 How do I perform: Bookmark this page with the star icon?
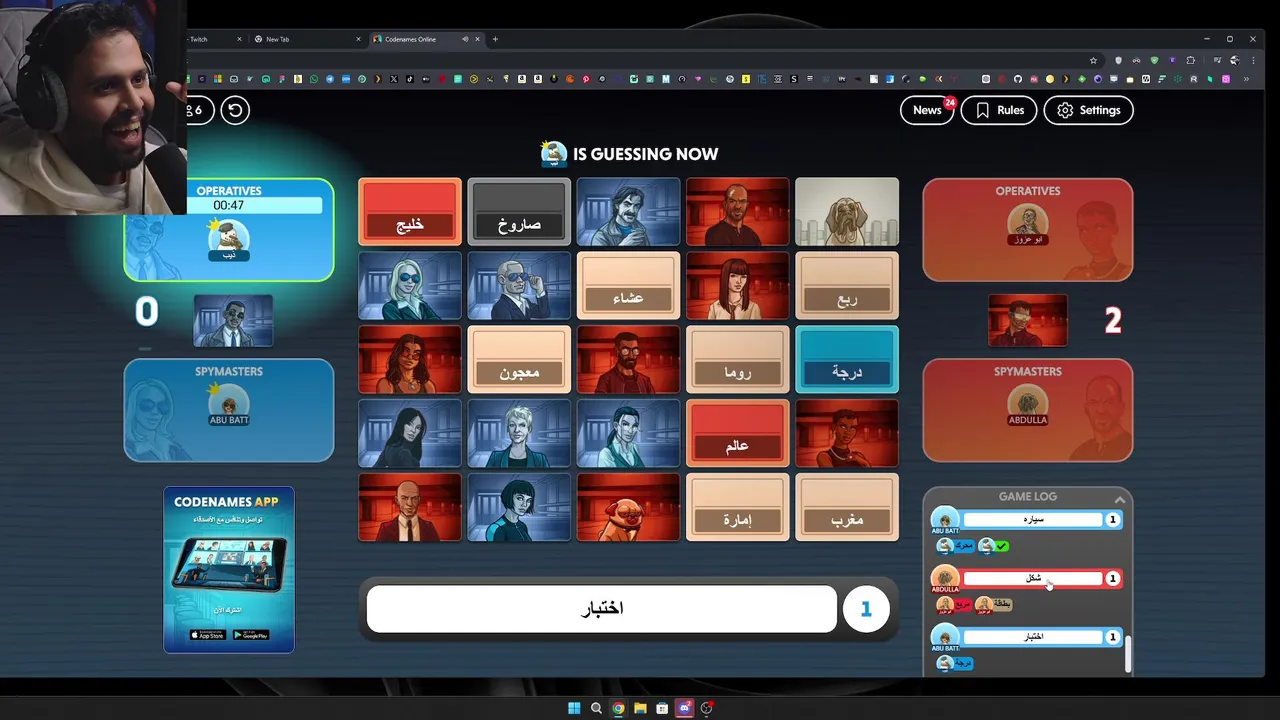point(1093,60)
